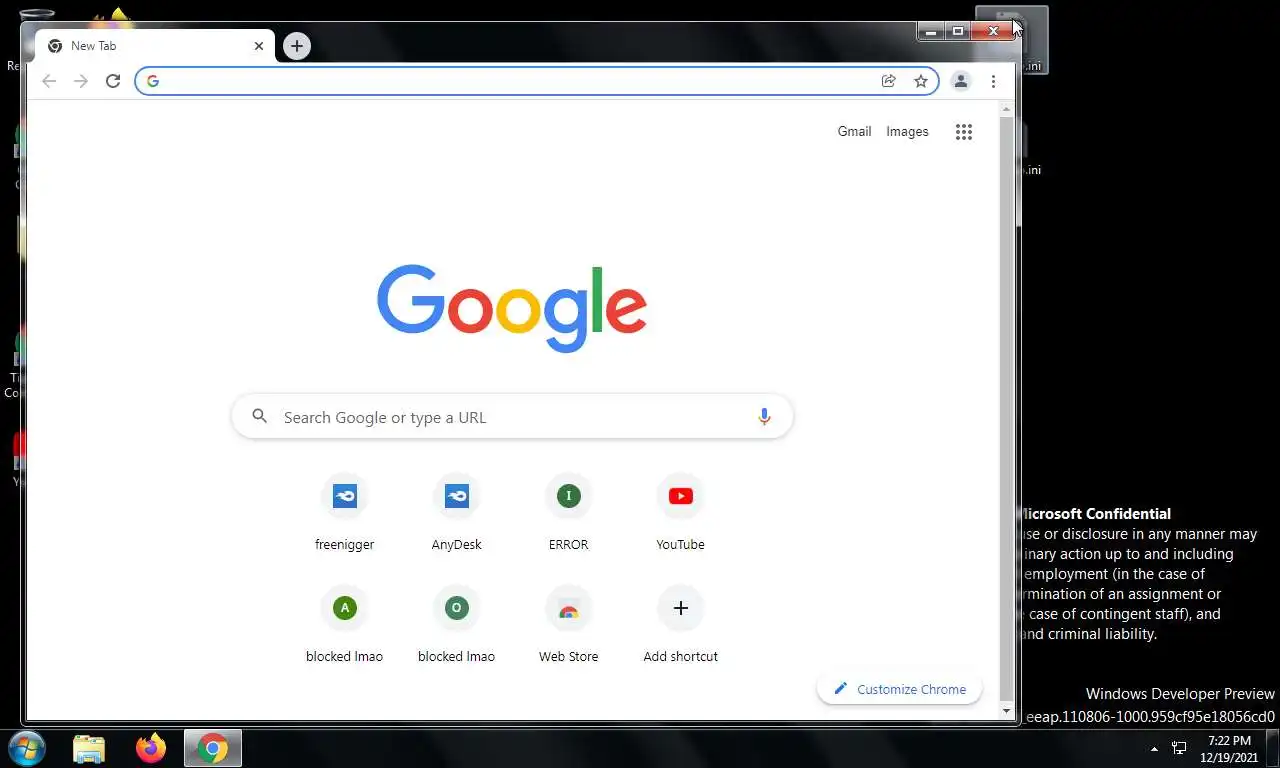This screenshot has height=768, width=1280.
Task: Click the Google logo
Action: [512, 308]
